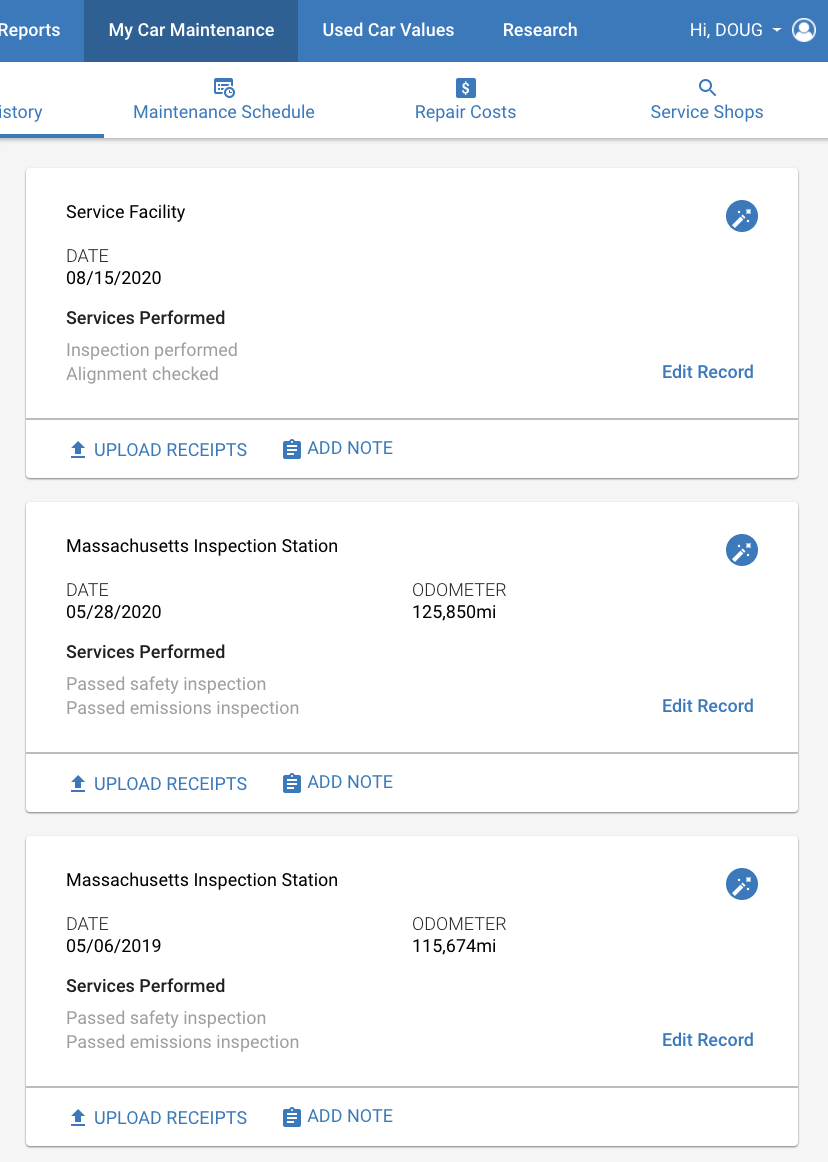Edit Record for 08/15/2020 service

[x=707, y=372]
